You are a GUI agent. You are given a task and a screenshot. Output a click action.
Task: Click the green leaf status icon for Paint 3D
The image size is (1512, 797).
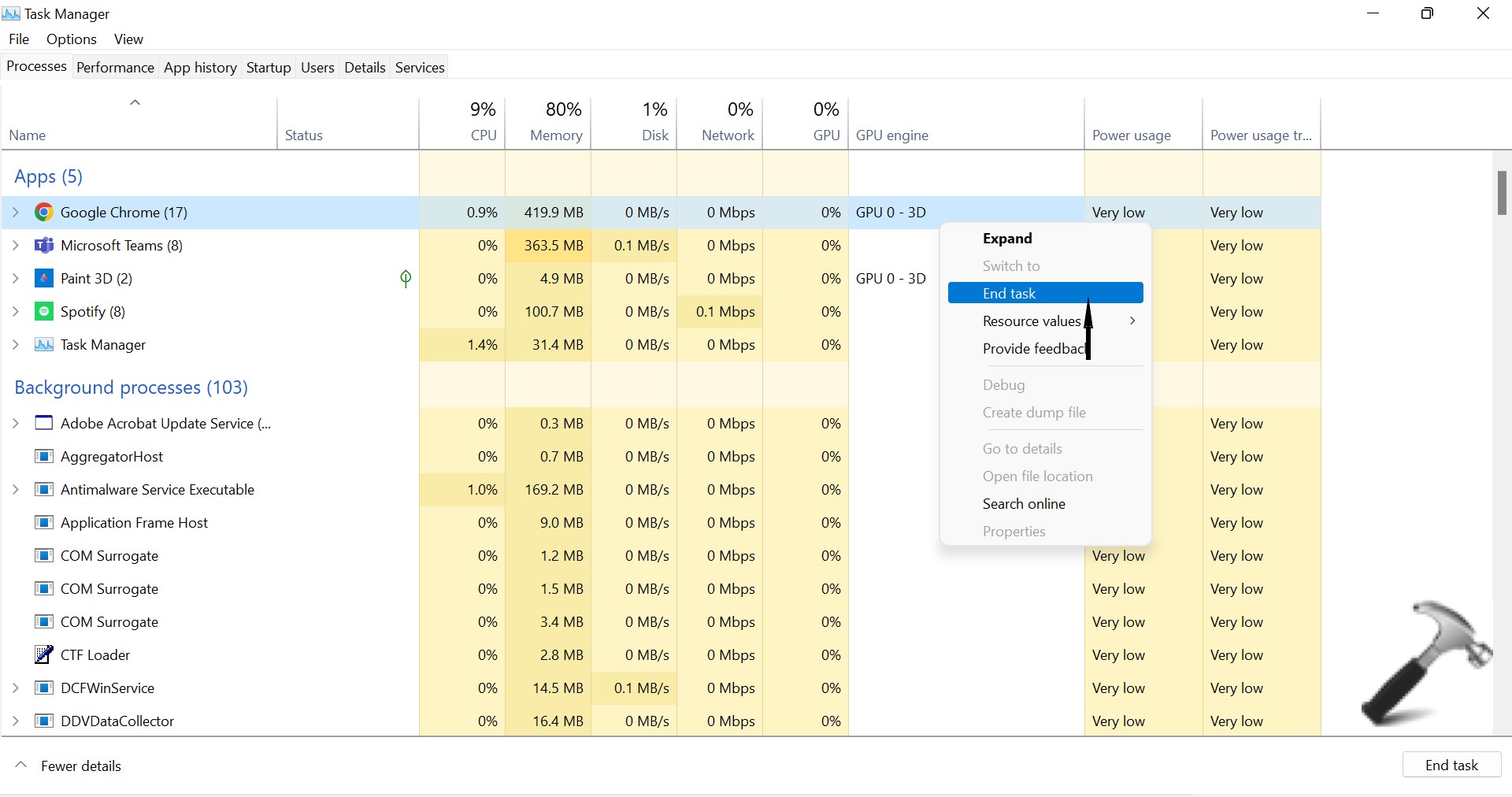click(x=406, y=279)
